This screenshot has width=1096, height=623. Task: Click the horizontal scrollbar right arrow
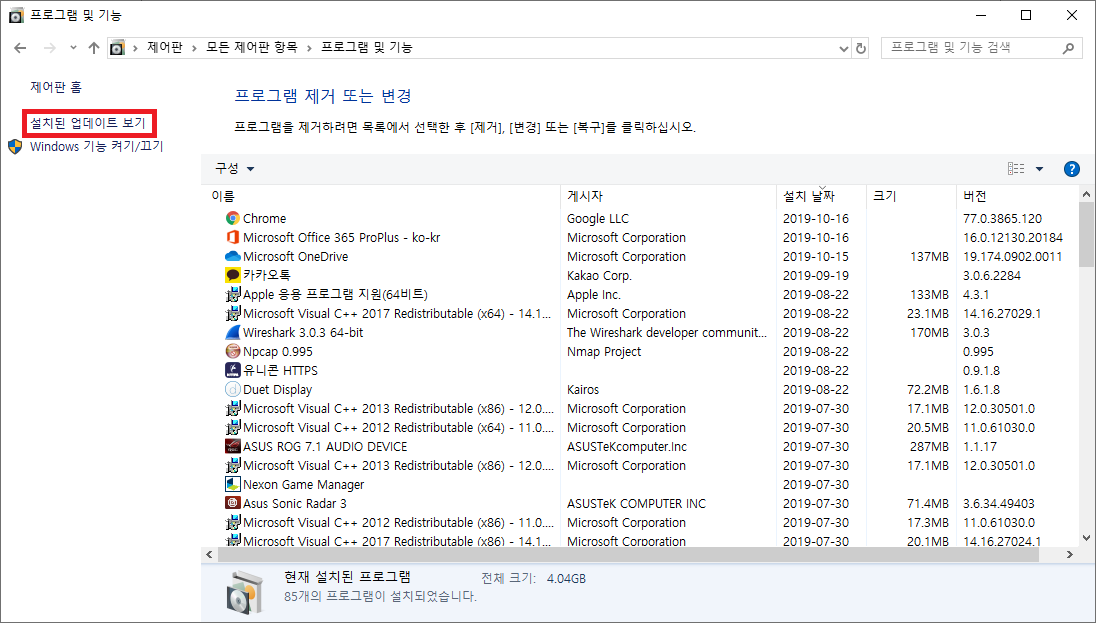[x=1069, y=554]
